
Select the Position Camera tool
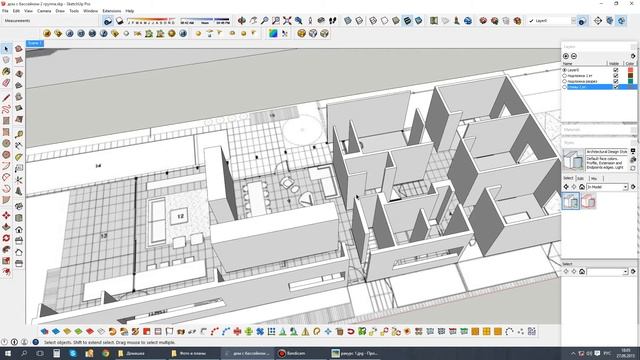(310, 20)
